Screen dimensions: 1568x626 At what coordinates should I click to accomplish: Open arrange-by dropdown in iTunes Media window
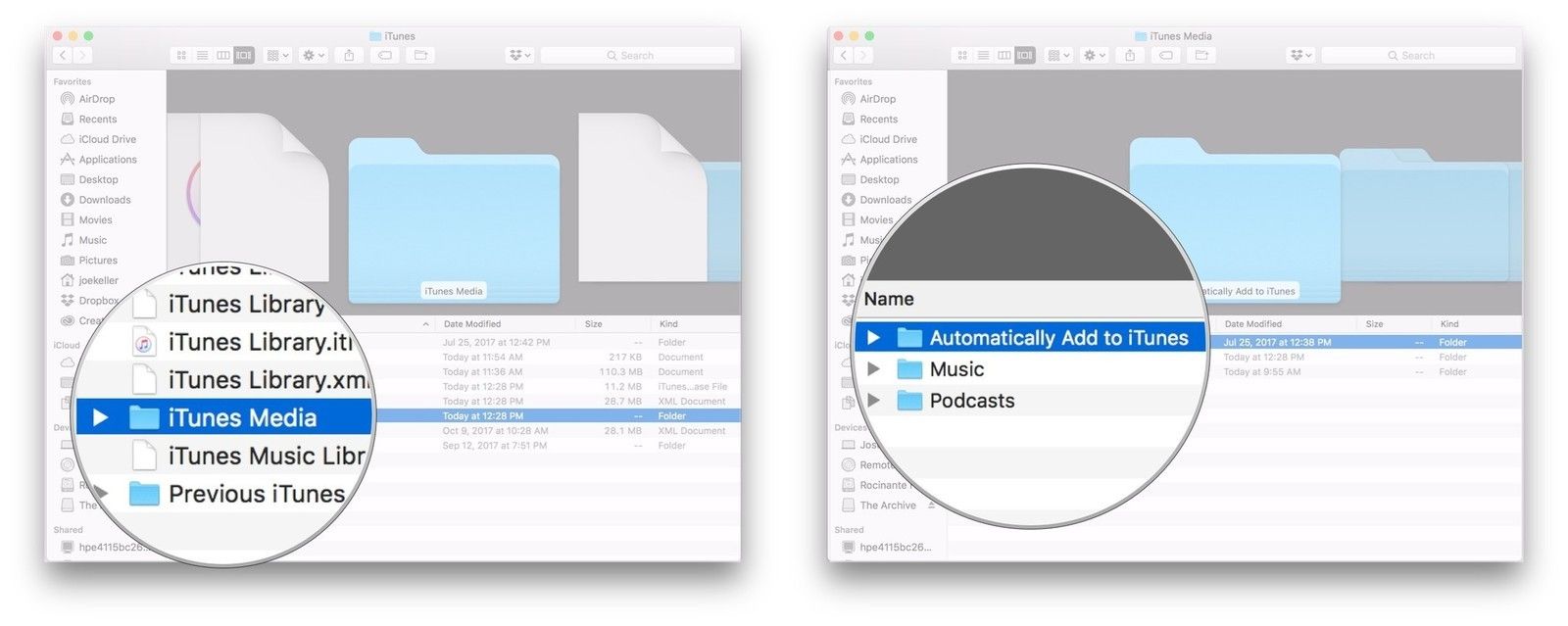click(1059, 56)
